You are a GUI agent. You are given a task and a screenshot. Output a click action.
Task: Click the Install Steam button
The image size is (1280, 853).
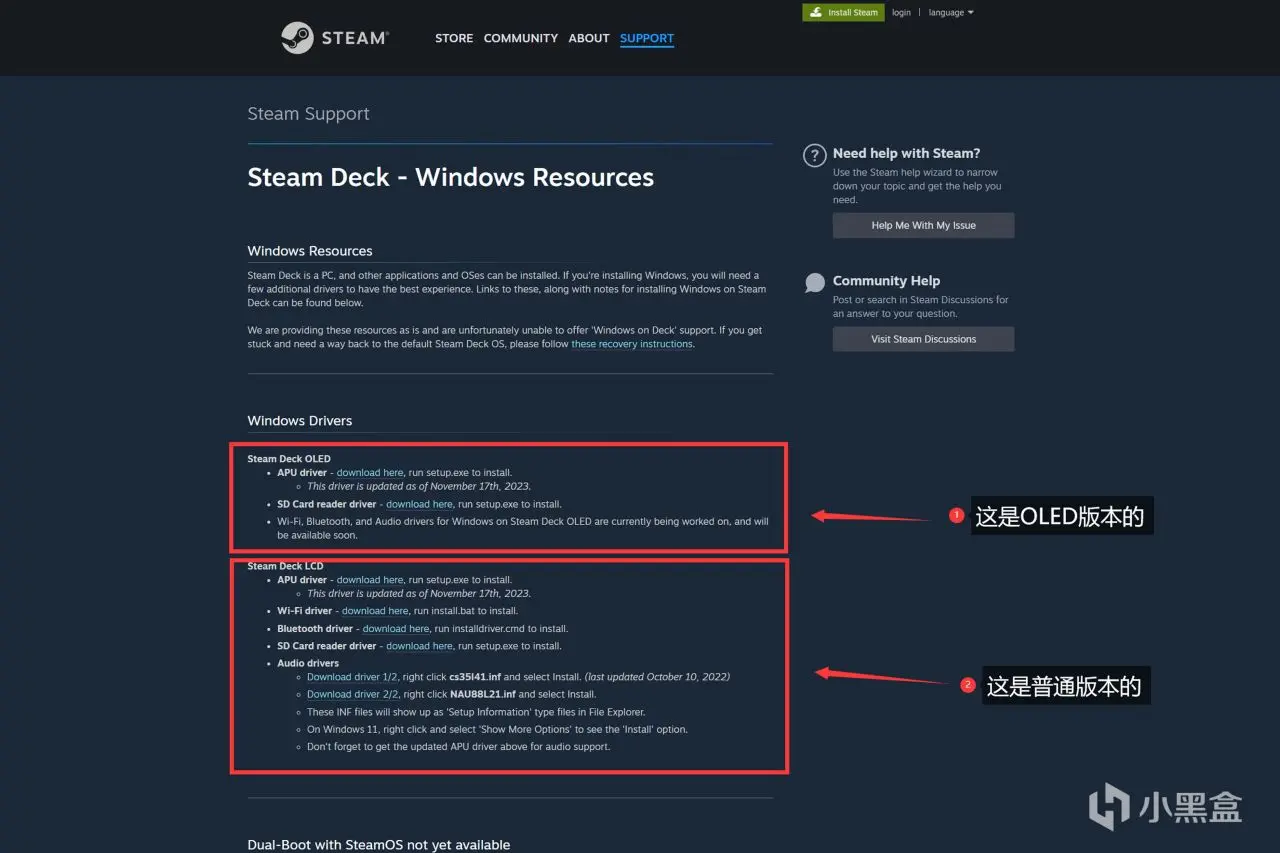click(x=843, y=13)
